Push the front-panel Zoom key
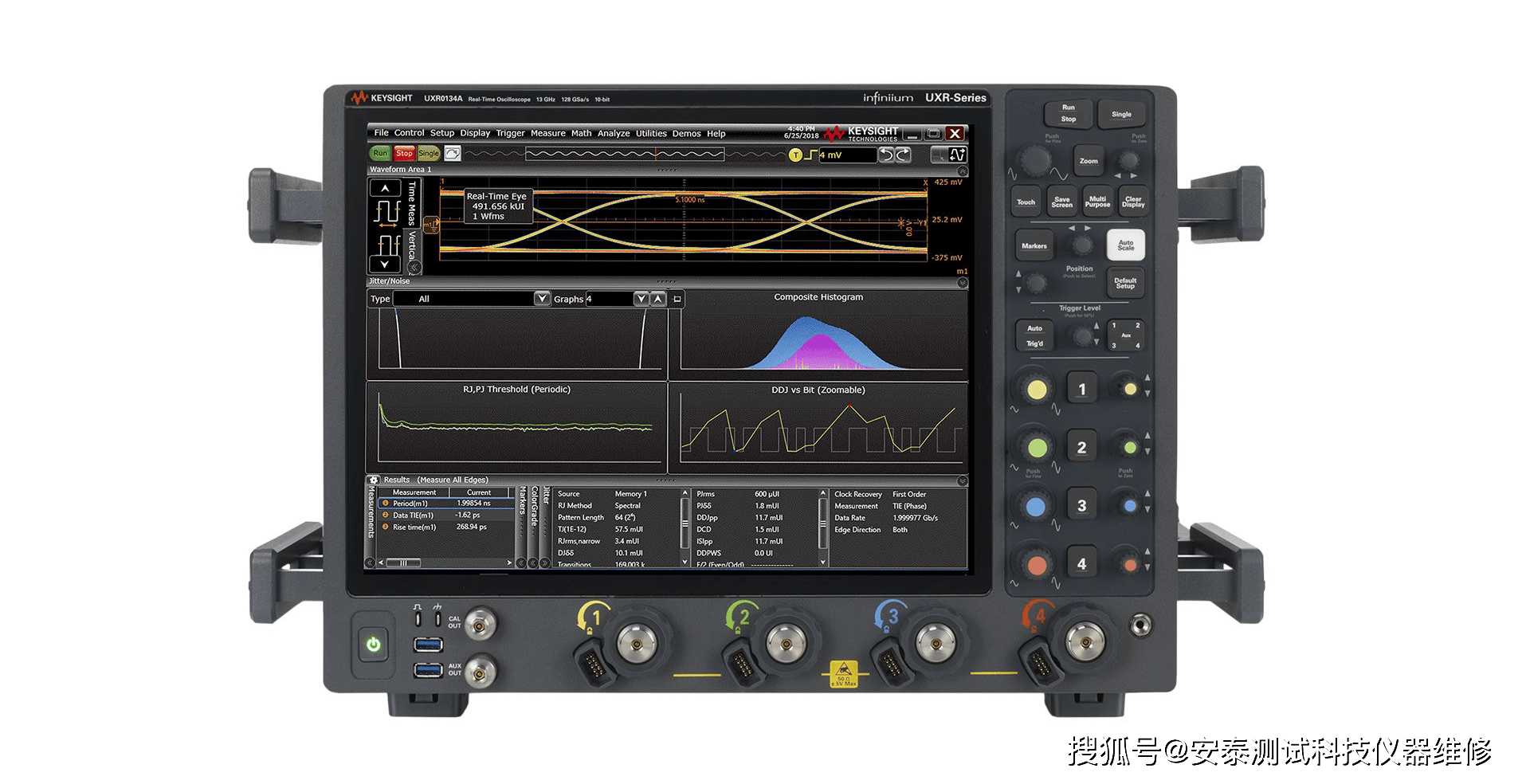The height and width of the screenshot is (784, 1530). 1089,161
